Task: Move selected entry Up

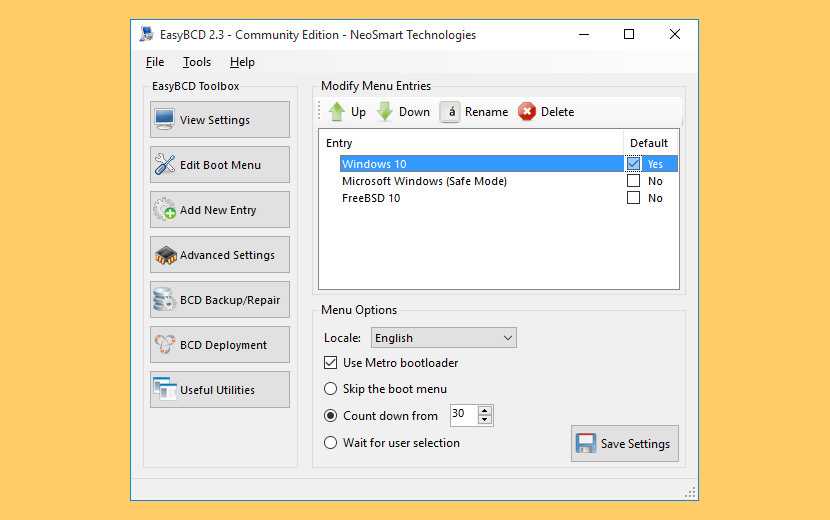Action: 347,112
